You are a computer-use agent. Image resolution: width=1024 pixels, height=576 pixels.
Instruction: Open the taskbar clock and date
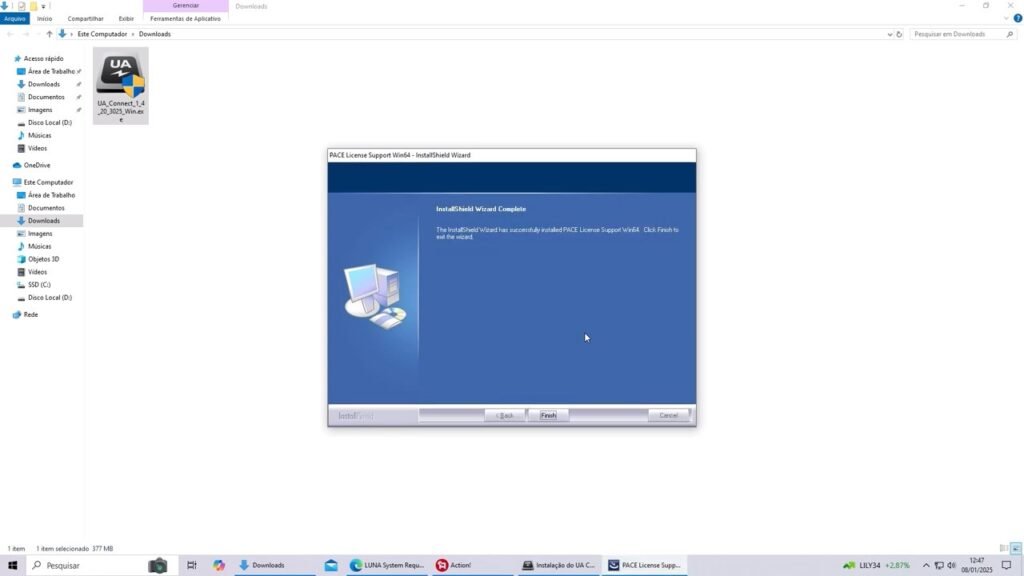coord(977,566)
